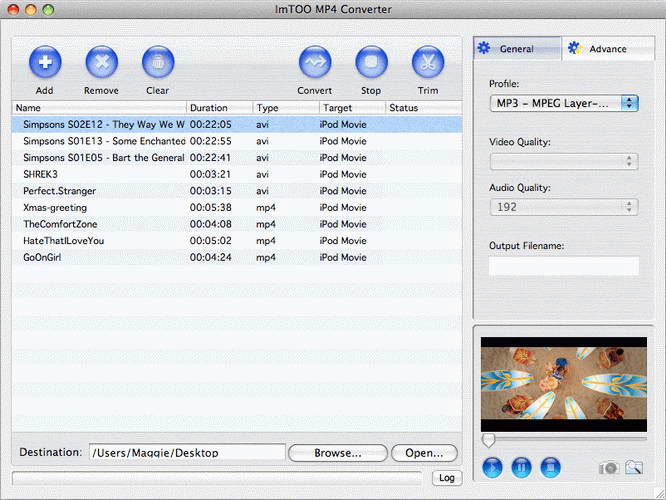Pause the preview video
The height and width of the screenshot is (500, 666).
tap(521, 467)
